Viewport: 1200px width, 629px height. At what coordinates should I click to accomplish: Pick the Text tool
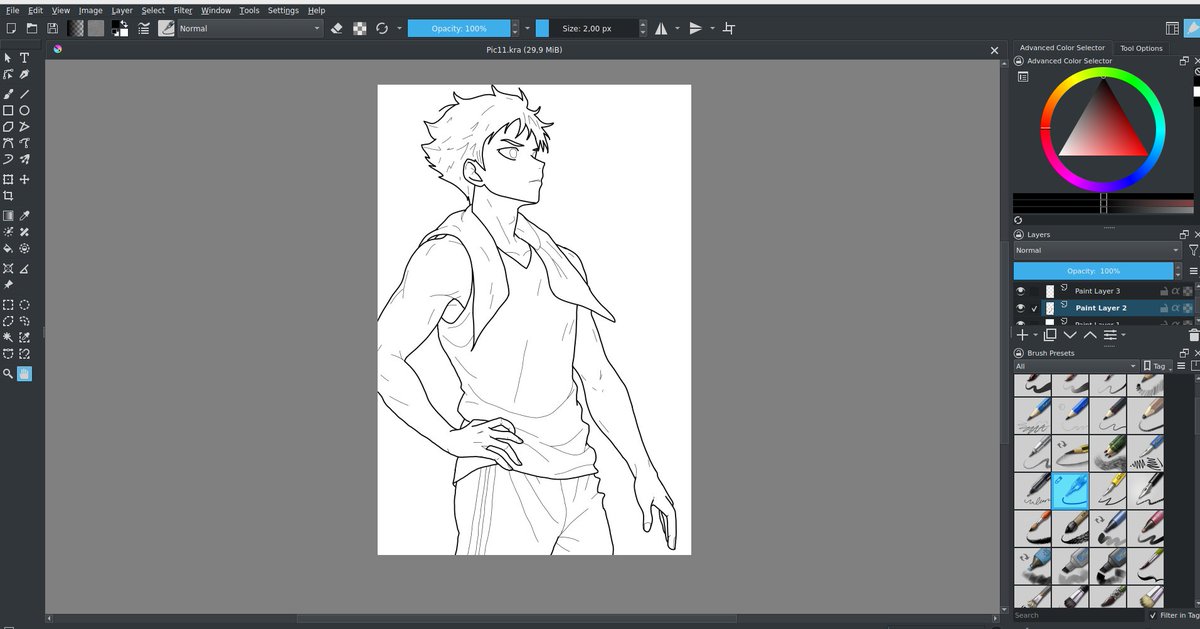click(23, 57)
